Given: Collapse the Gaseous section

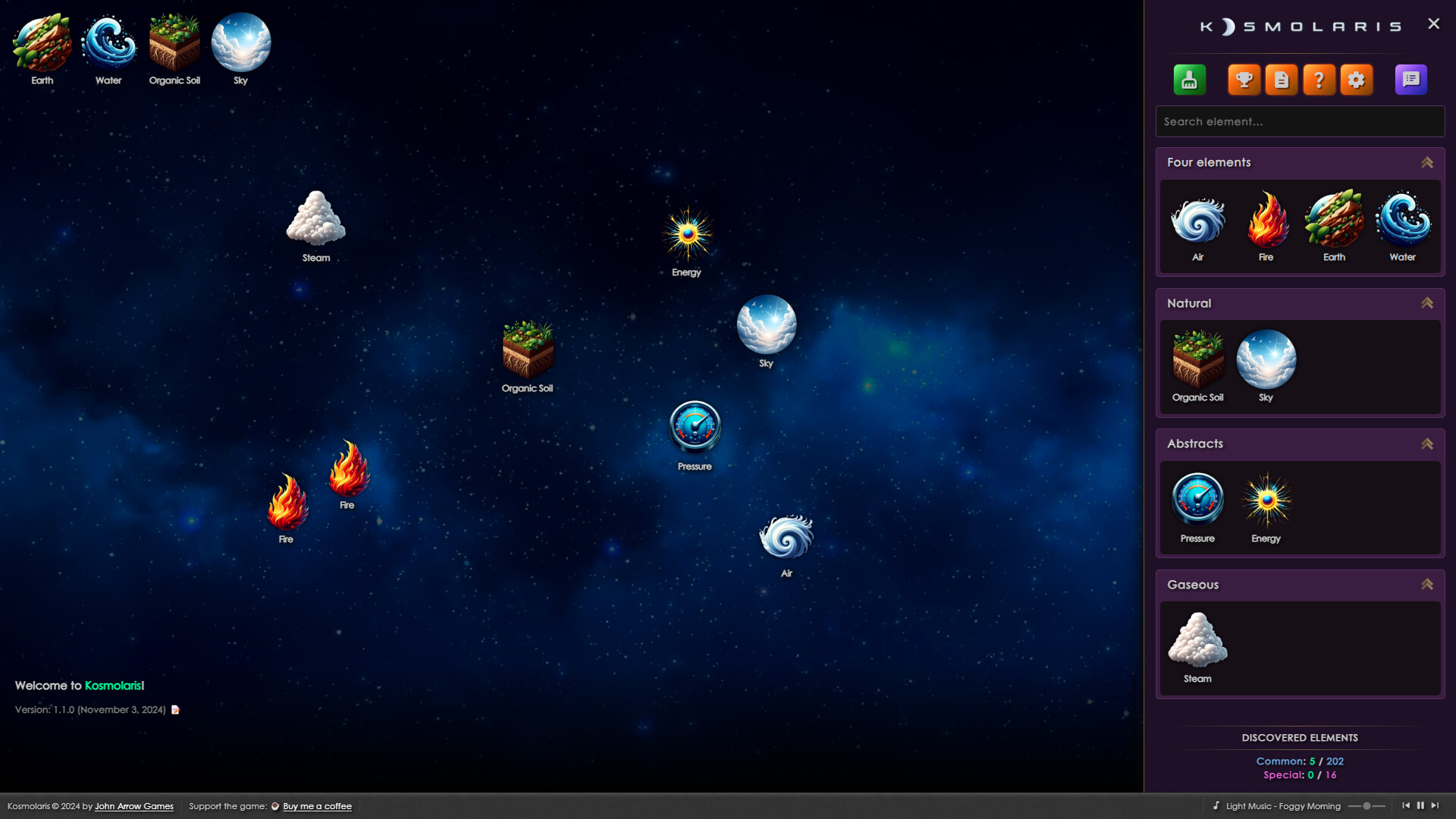Looking at the screenshot, I should 1428,585.
